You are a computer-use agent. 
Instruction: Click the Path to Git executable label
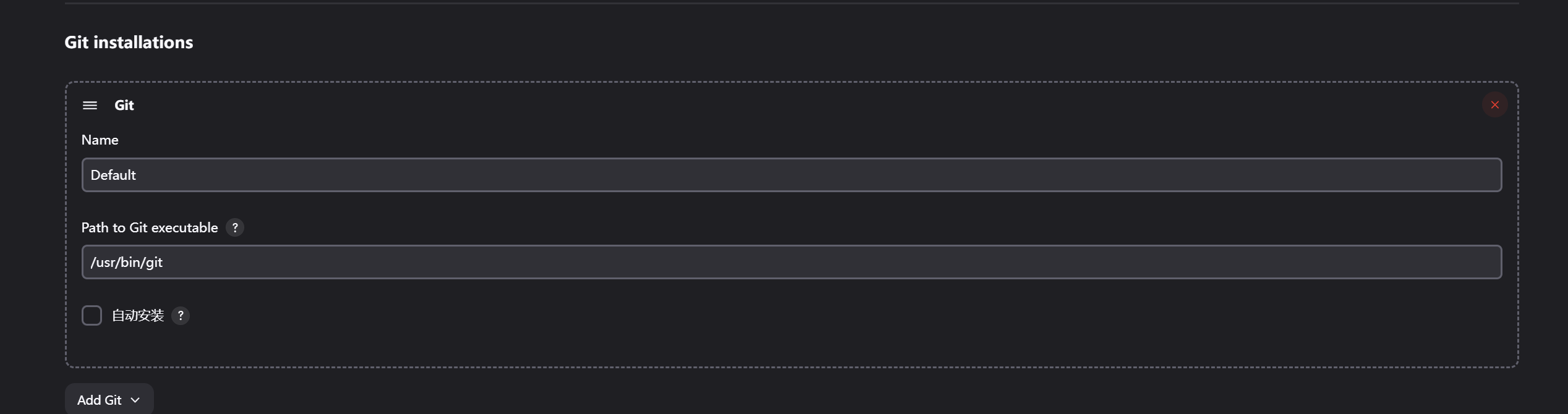(x=150, y=228)
